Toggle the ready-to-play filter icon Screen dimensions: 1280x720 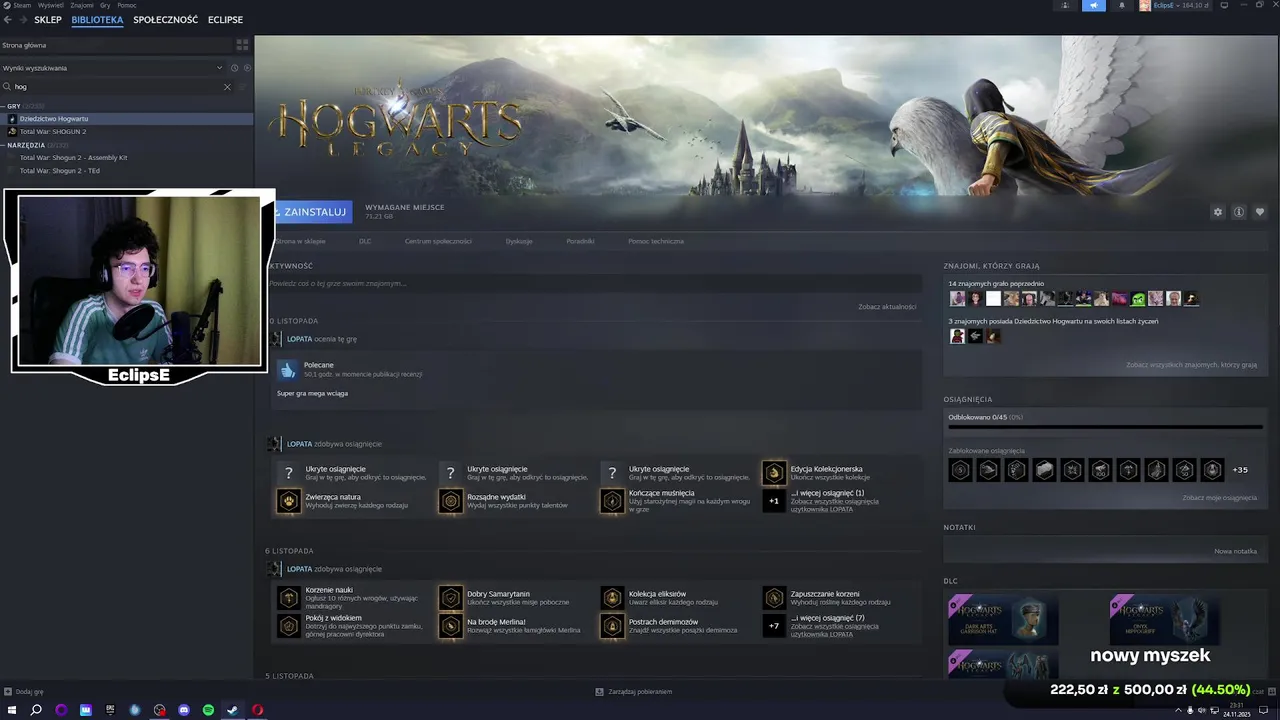coord(247,68)
